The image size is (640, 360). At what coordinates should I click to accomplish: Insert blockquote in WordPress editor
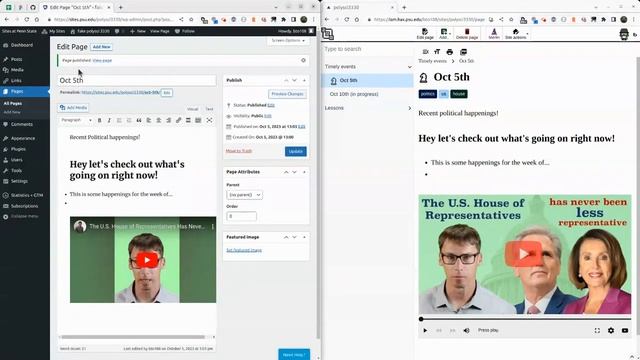(x=139, y=120)
